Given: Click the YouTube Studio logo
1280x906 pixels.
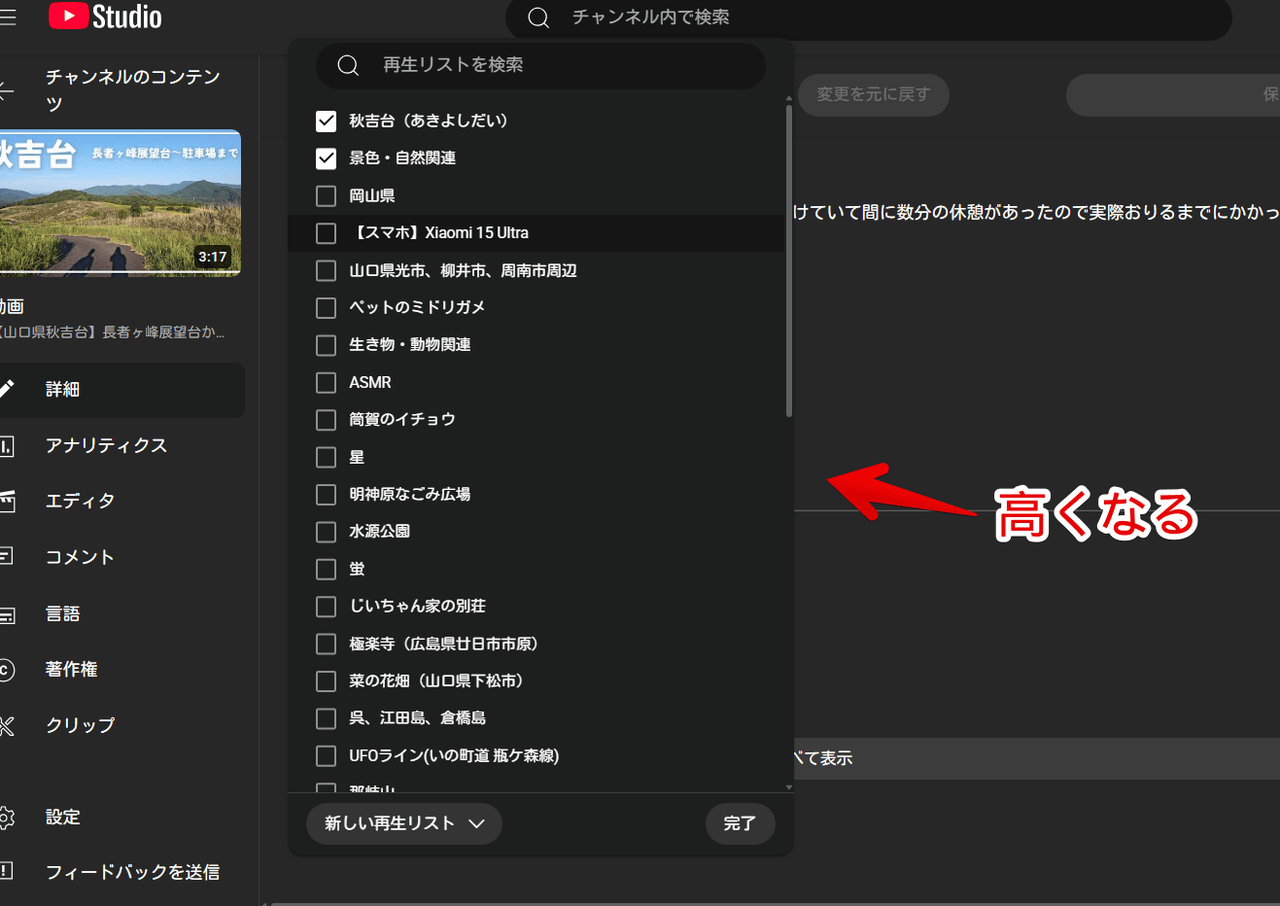Looking at the screenshot, I should pos(105,17).
